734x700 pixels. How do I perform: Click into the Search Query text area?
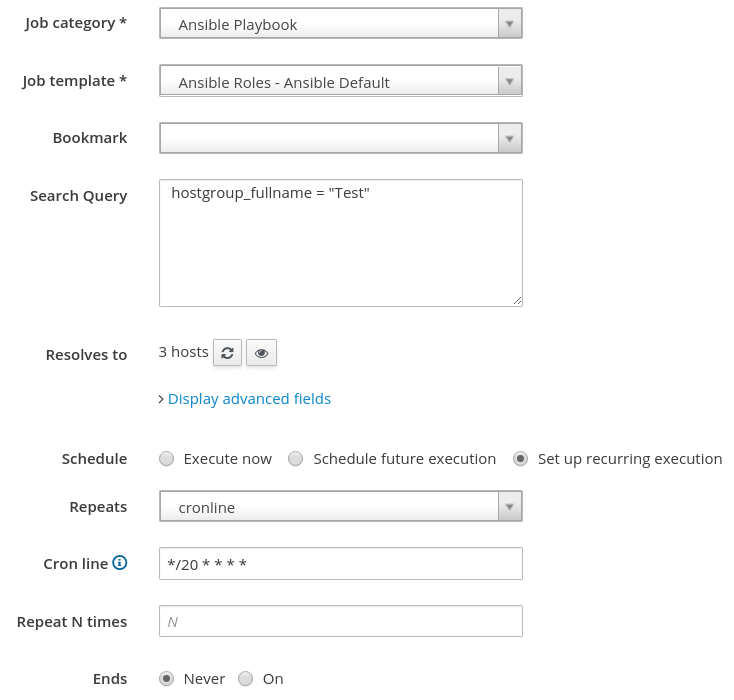(x=340, y=243)
